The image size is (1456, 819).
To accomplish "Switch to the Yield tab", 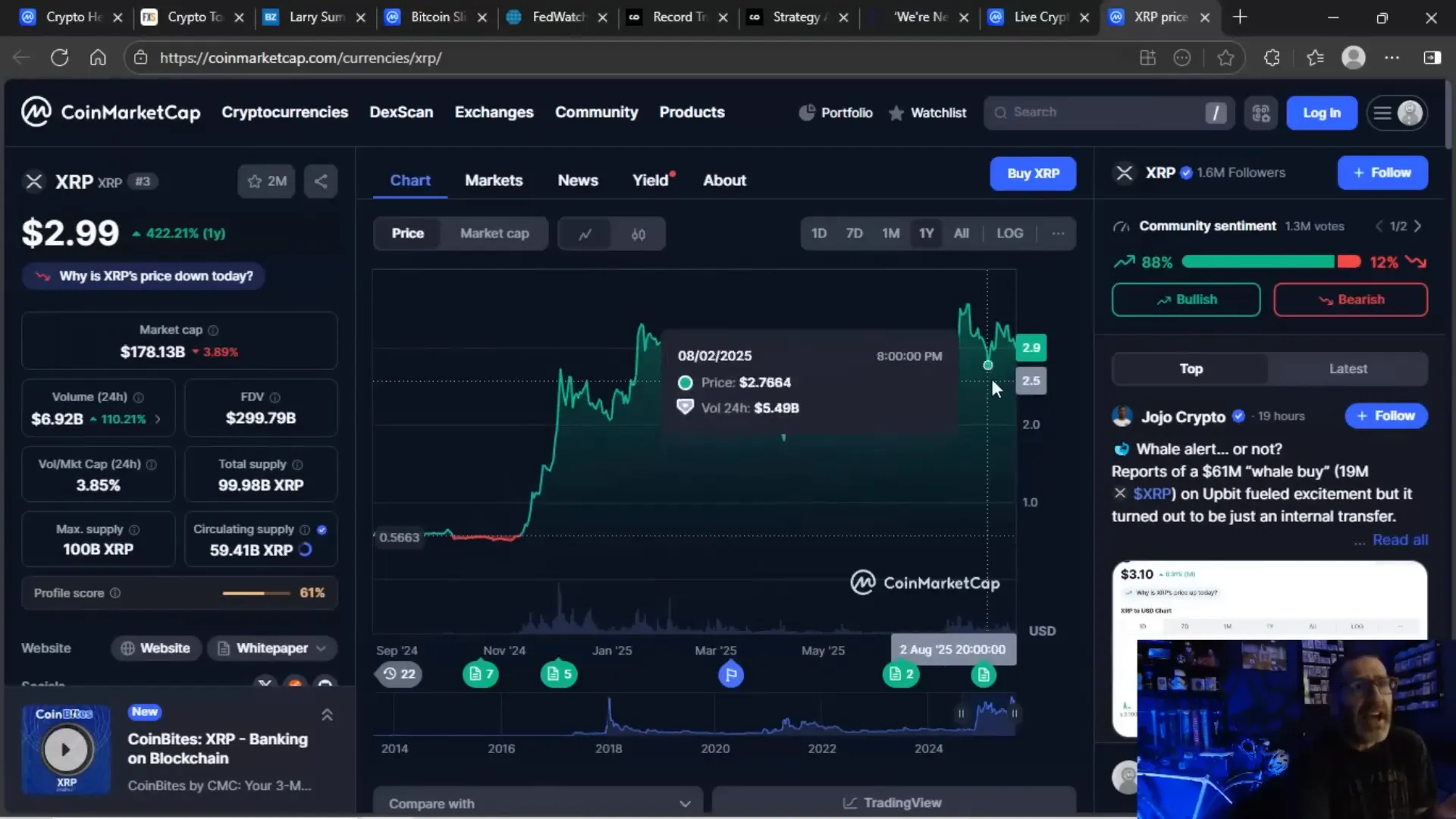I will click(652, 180).
